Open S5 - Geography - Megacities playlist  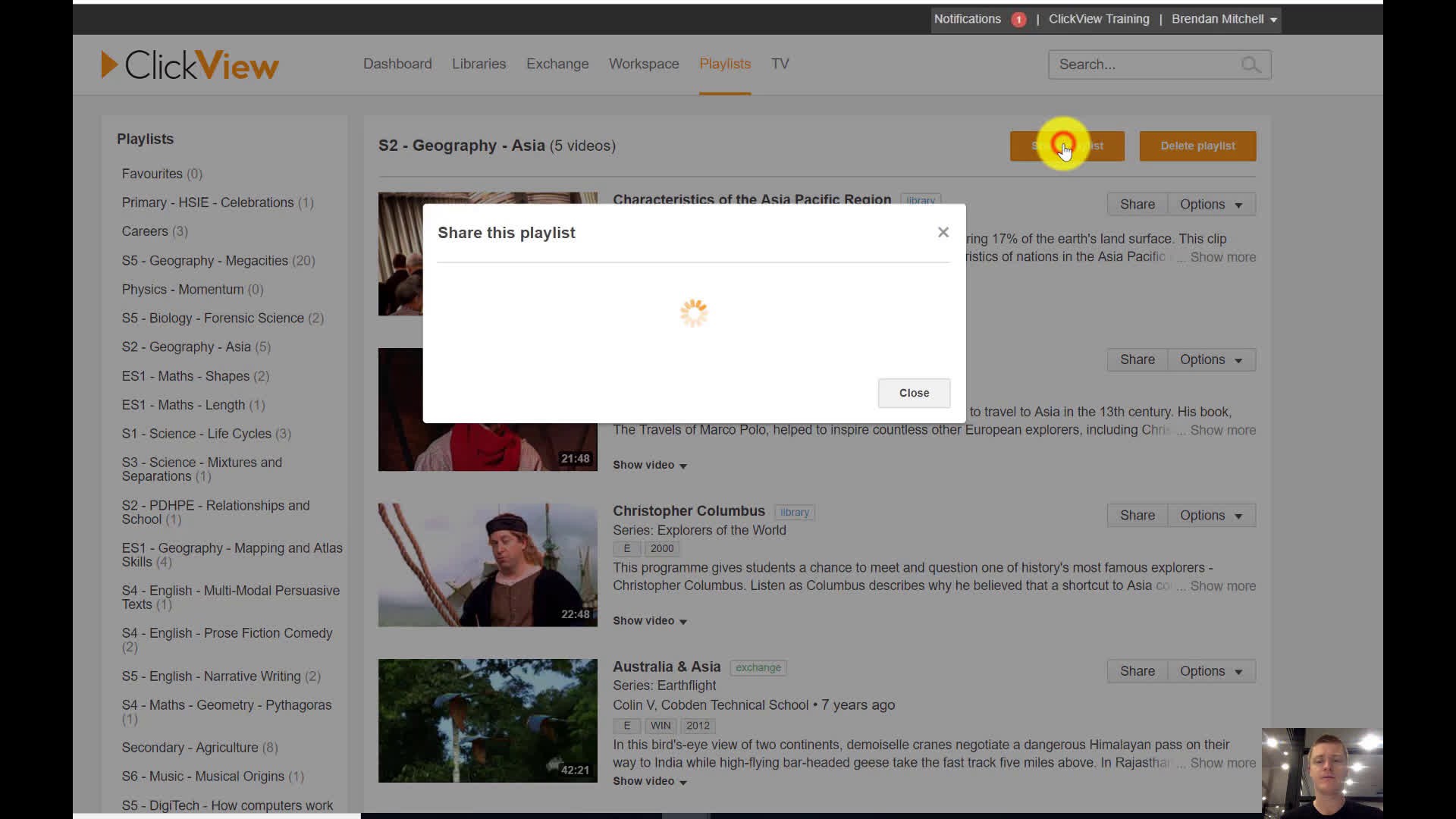click(x=218, y=260)
